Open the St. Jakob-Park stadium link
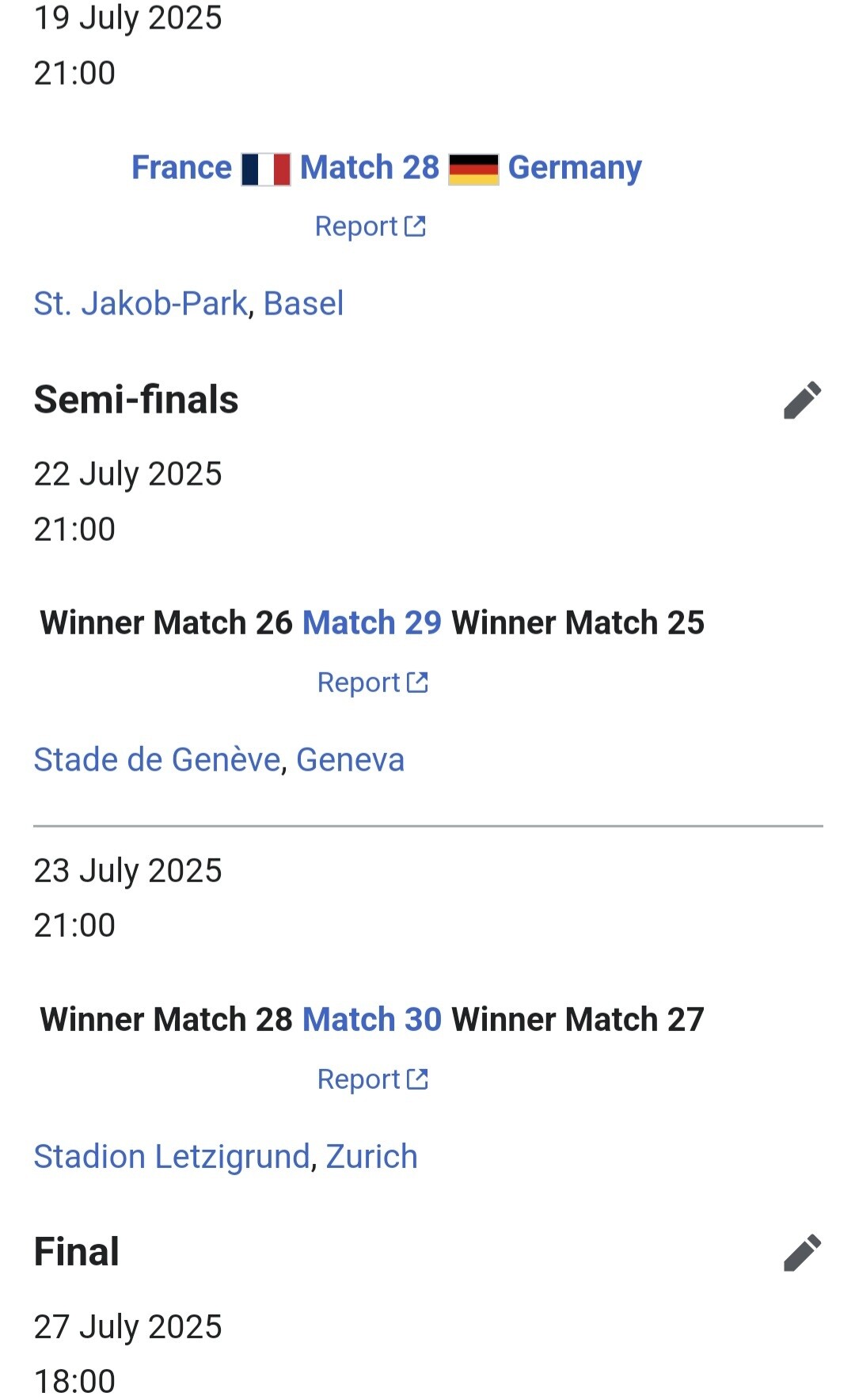 coord(141,303)
